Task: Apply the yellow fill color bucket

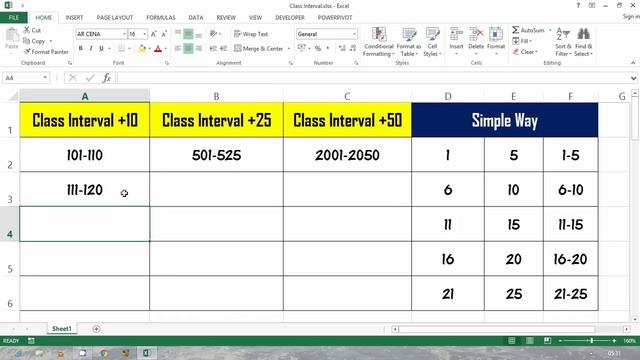Action: (x=142, y=49)
